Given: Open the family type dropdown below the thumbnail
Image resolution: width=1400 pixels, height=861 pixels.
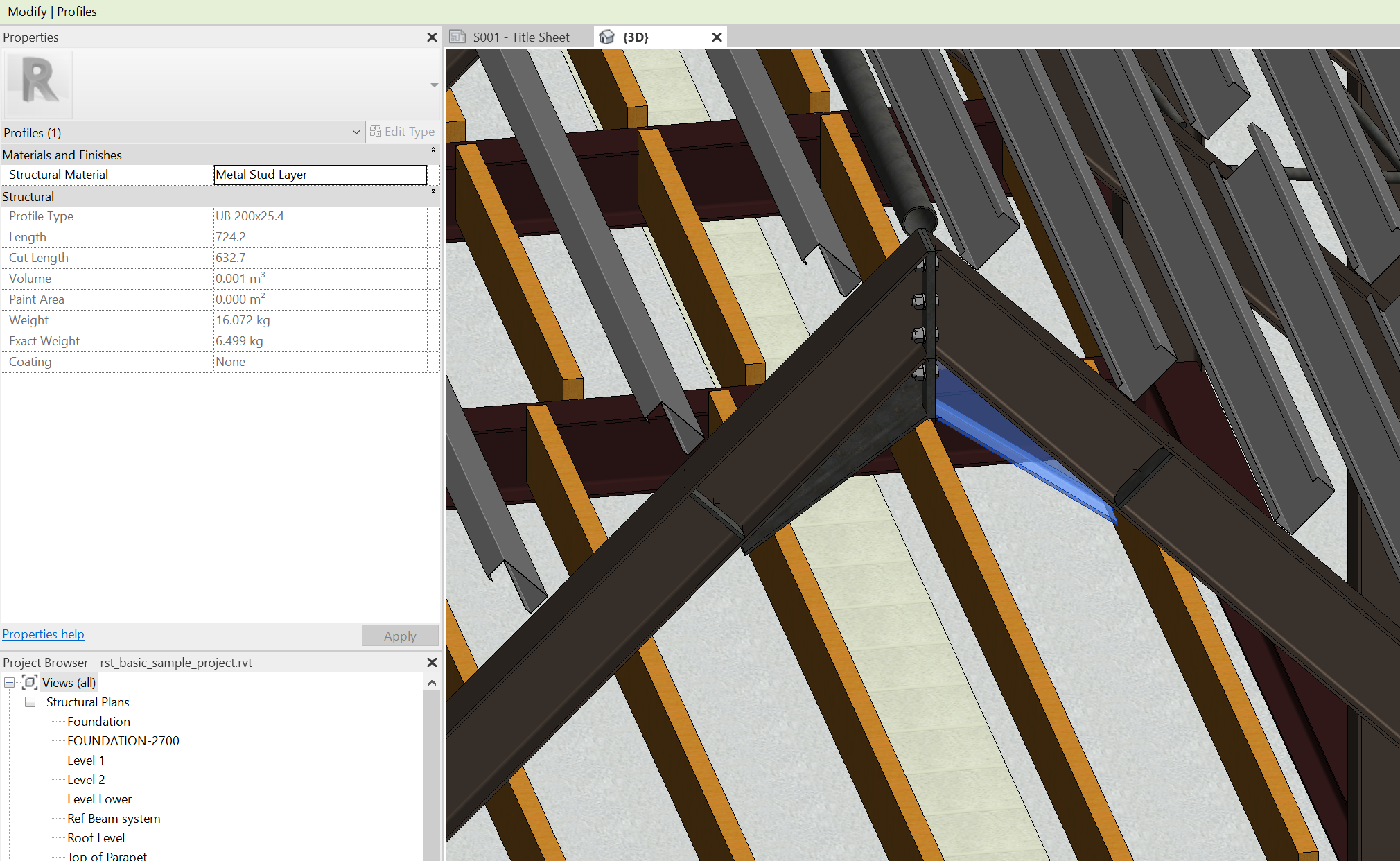Looking at the screenshot, I should tap(434, 85).
